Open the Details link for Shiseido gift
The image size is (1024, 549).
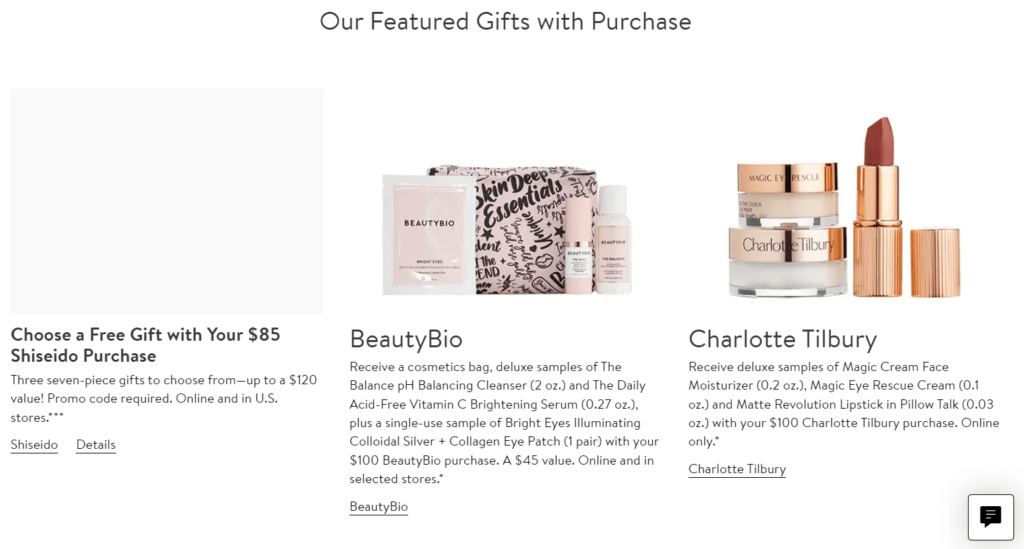pos(96,445)
